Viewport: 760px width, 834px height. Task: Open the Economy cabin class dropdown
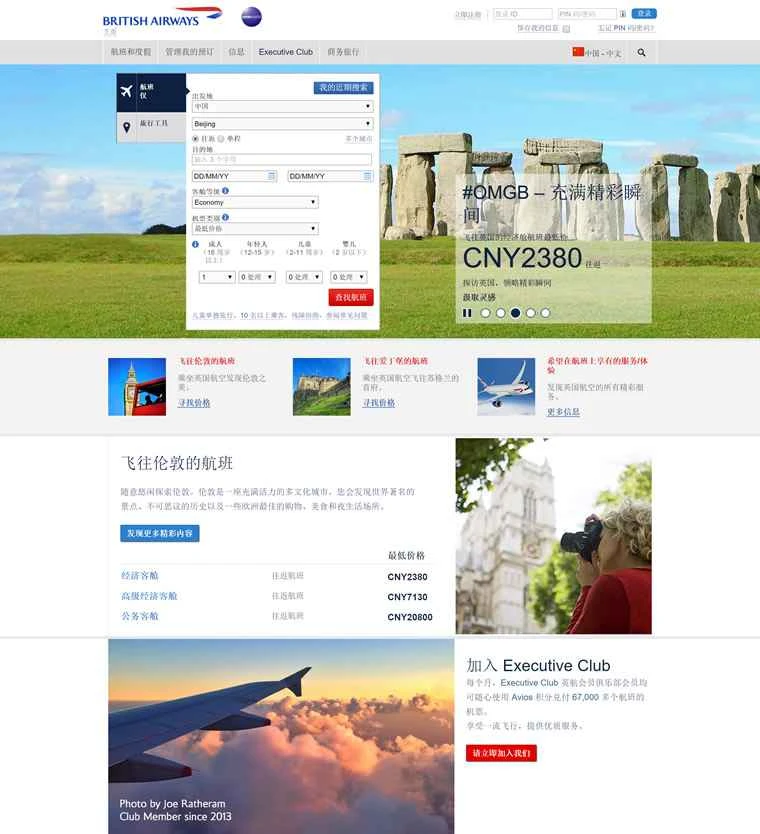coord(255,202)
